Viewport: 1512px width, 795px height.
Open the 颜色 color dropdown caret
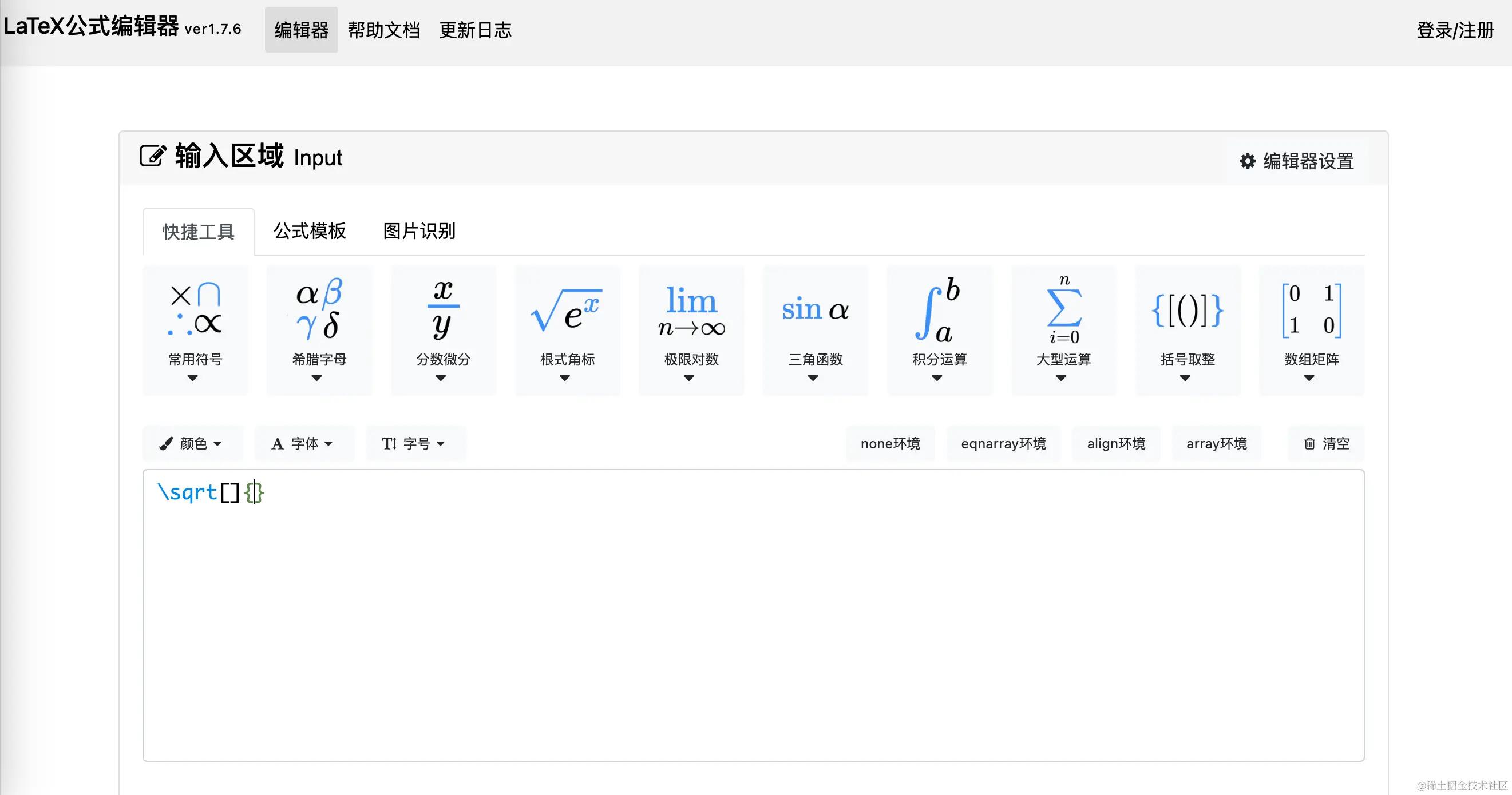tap(218, 444)
